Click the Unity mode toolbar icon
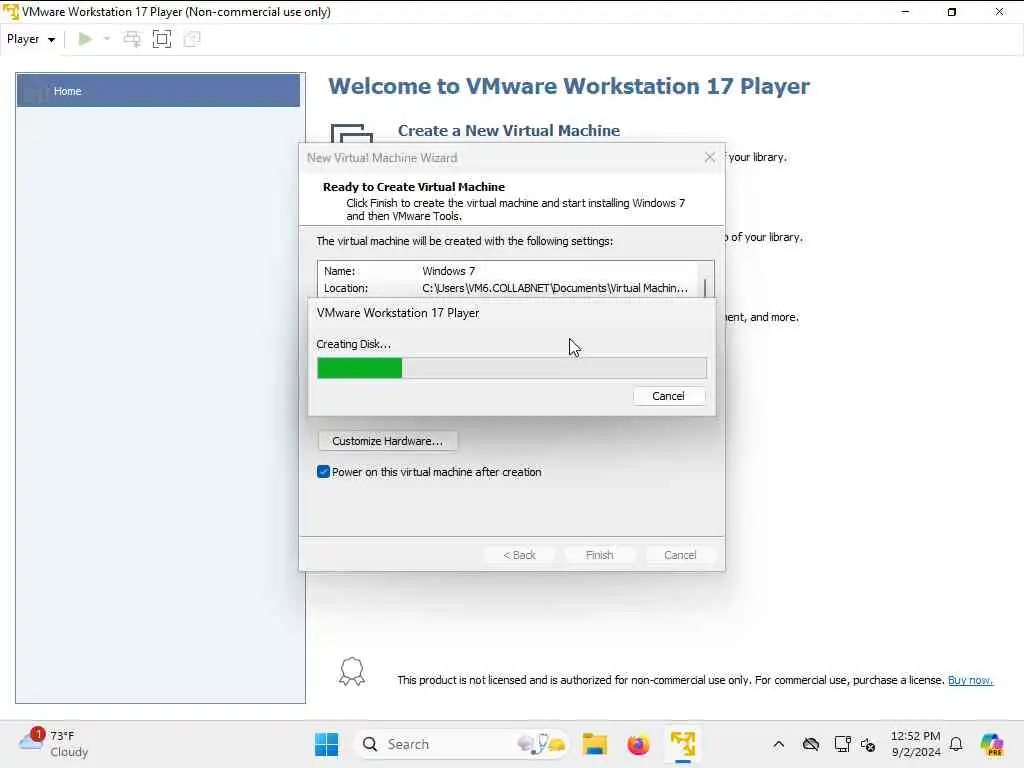 tap(192, 39)
